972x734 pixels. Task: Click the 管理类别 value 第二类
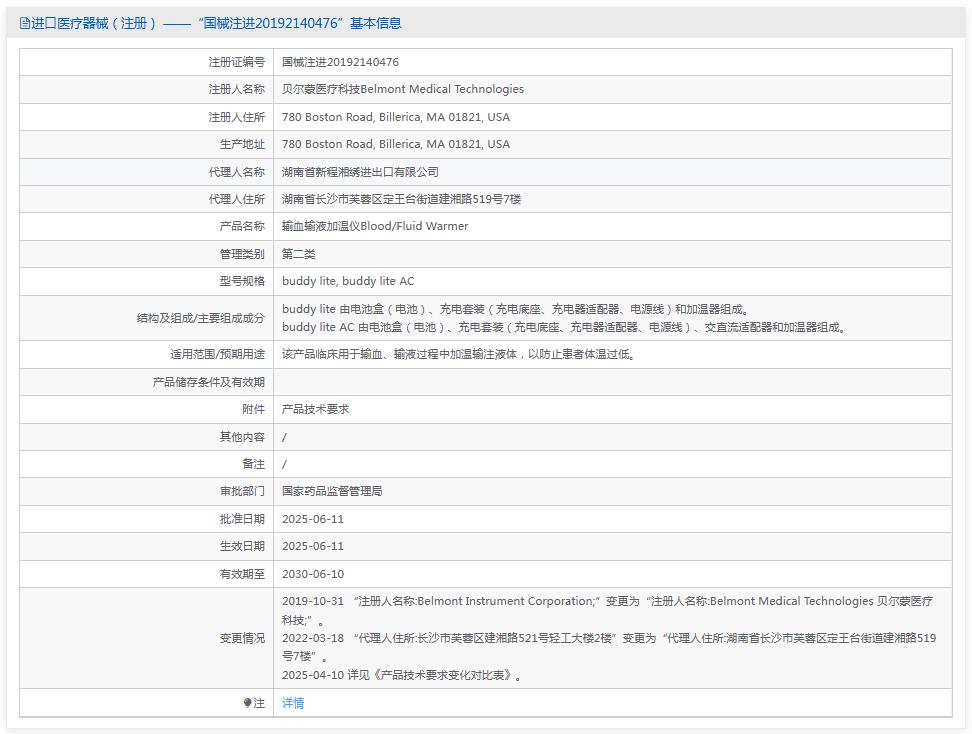300,254
